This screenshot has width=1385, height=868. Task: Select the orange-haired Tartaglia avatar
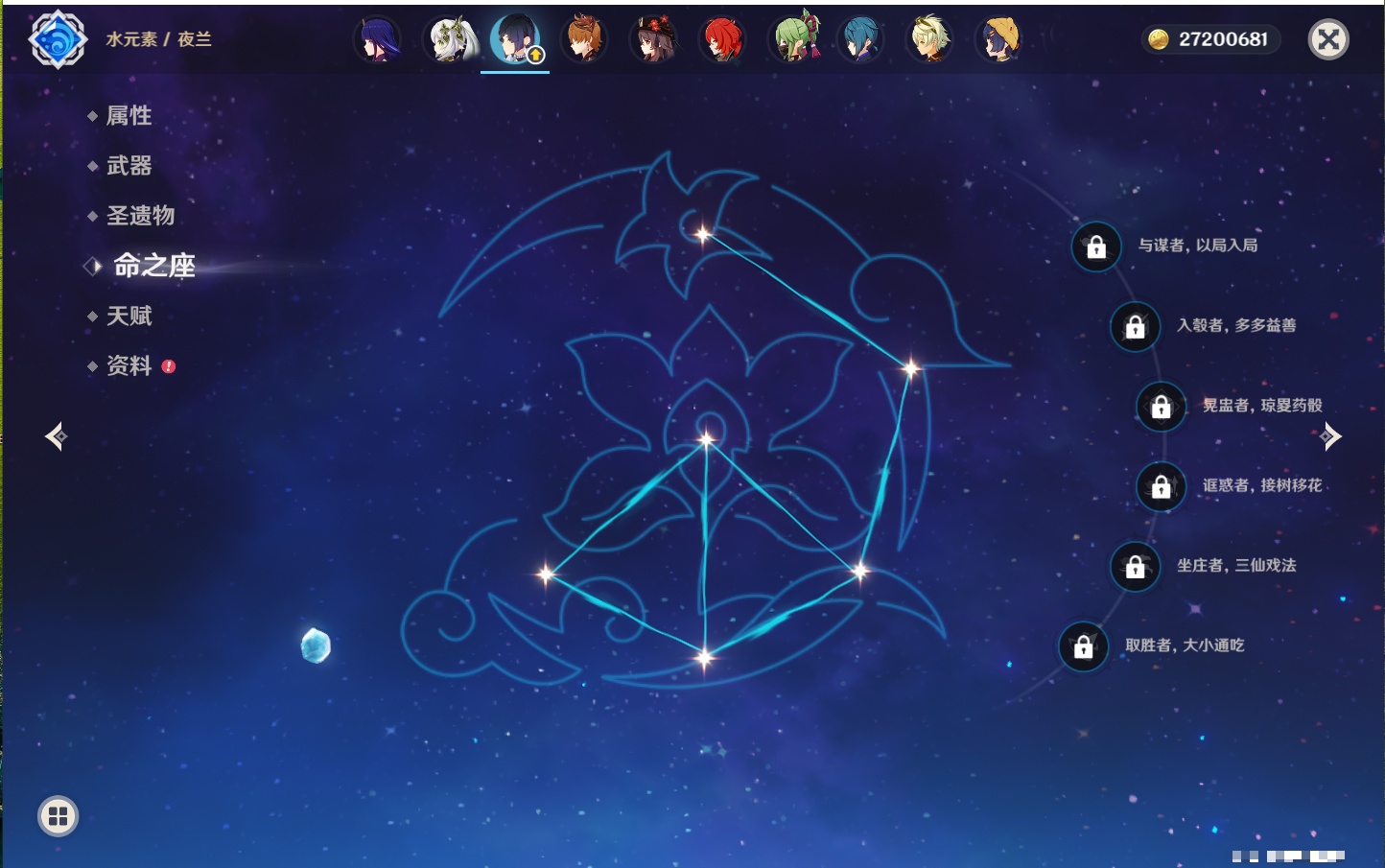[x=584, y=40]
